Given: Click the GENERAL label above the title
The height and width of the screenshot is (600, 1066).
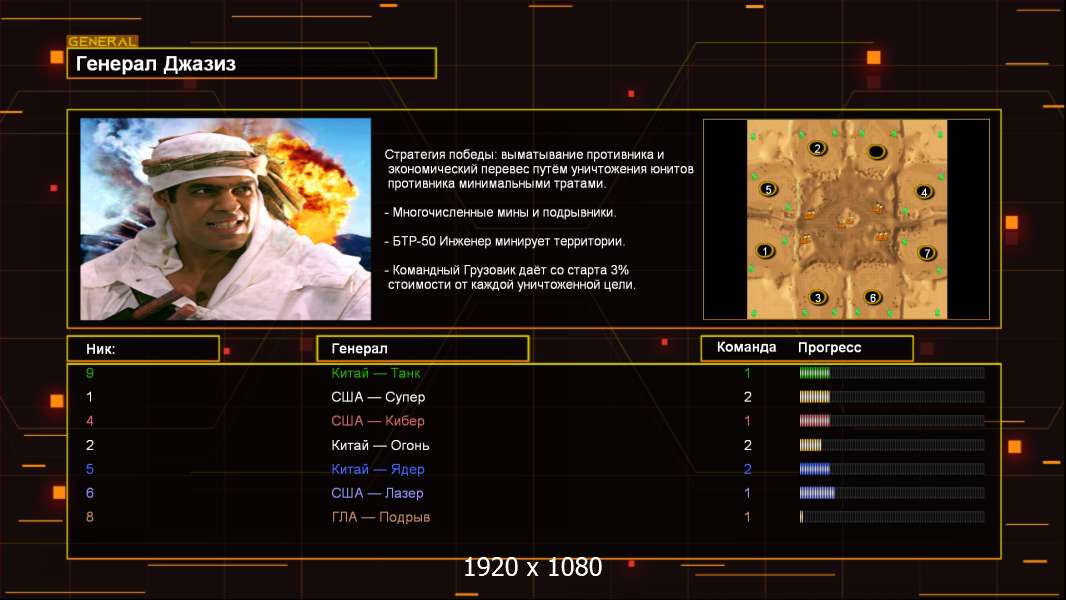Looking at the screenshot, I should coord(103,41).
